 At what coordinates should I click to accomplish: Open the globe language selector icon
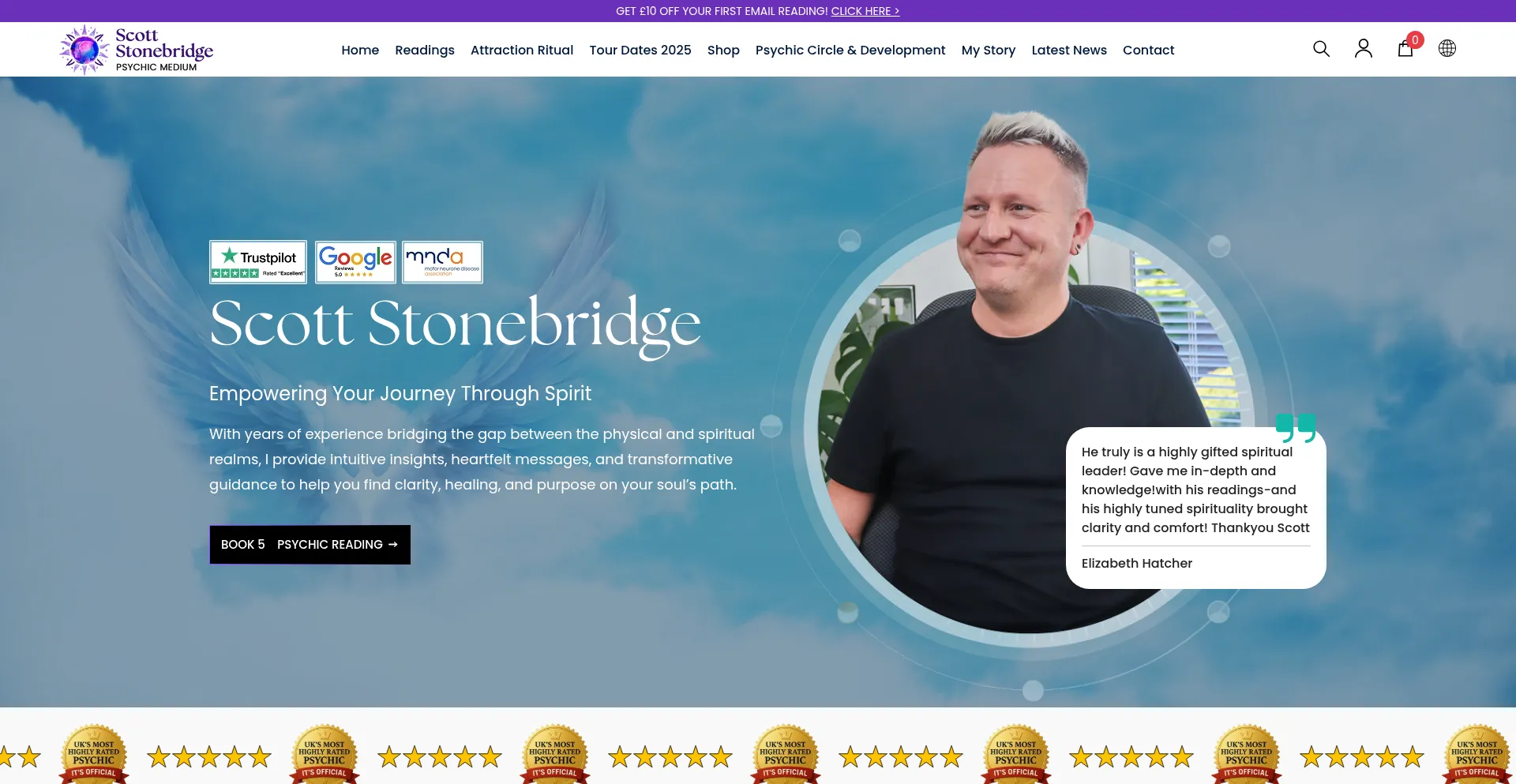1447,49
